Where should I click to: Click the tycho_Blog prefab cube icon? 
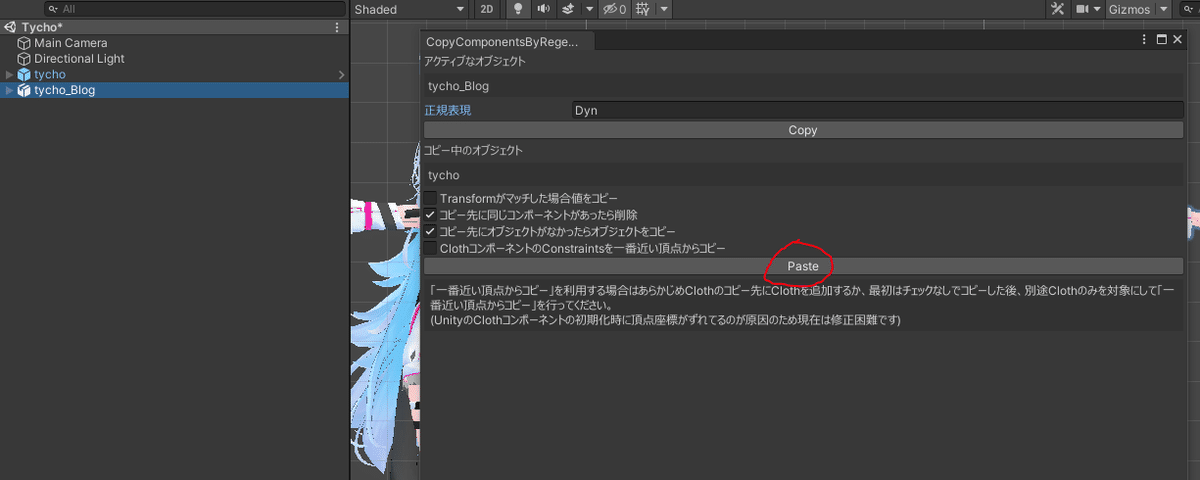click(24, 90)
